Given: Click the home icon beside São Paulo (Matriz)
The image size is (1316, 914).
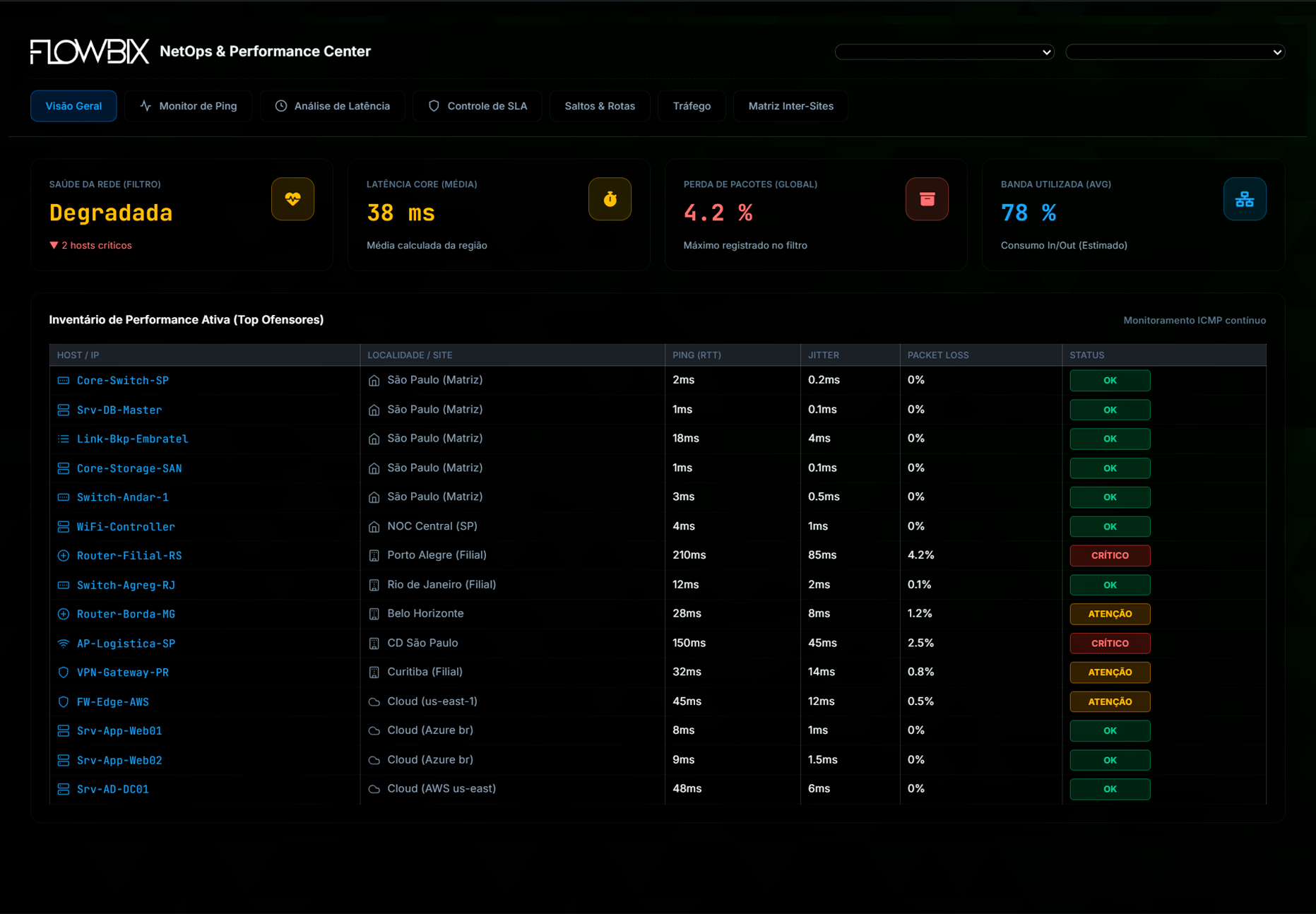Looking at the screenshot, I should [374, 379].
